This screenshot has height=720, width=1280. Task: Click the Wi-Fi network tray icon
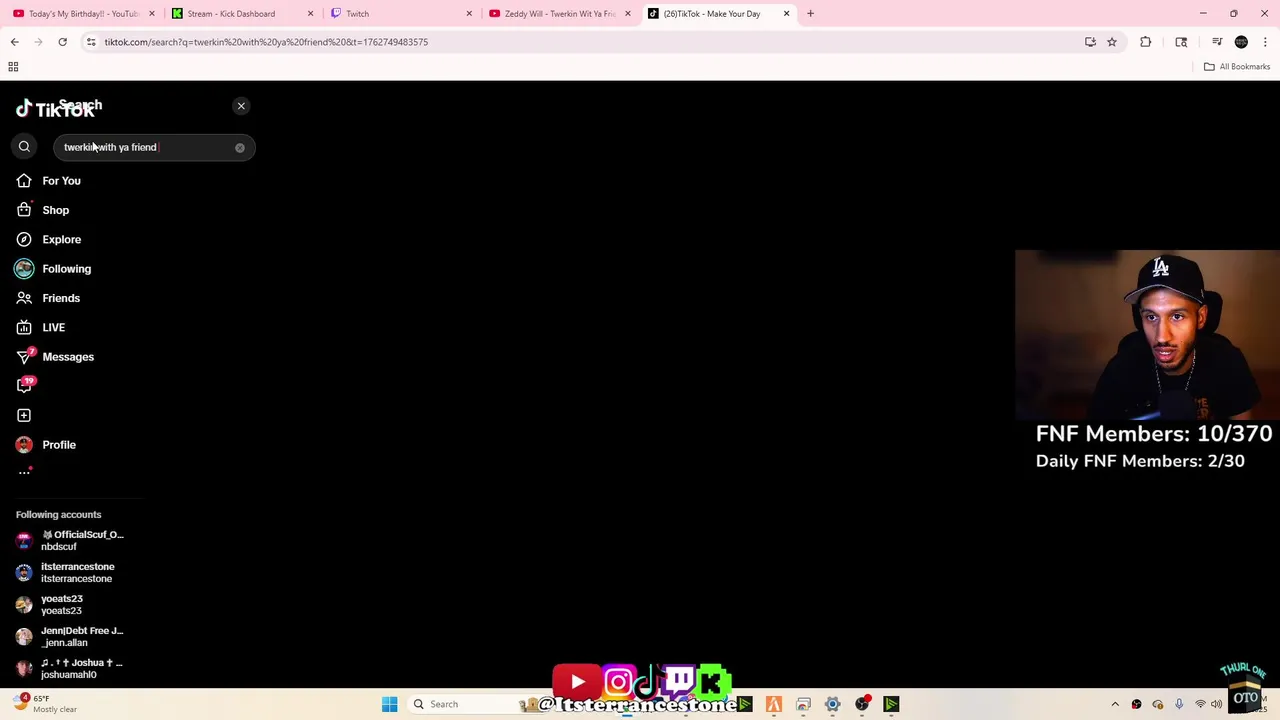1200,704
